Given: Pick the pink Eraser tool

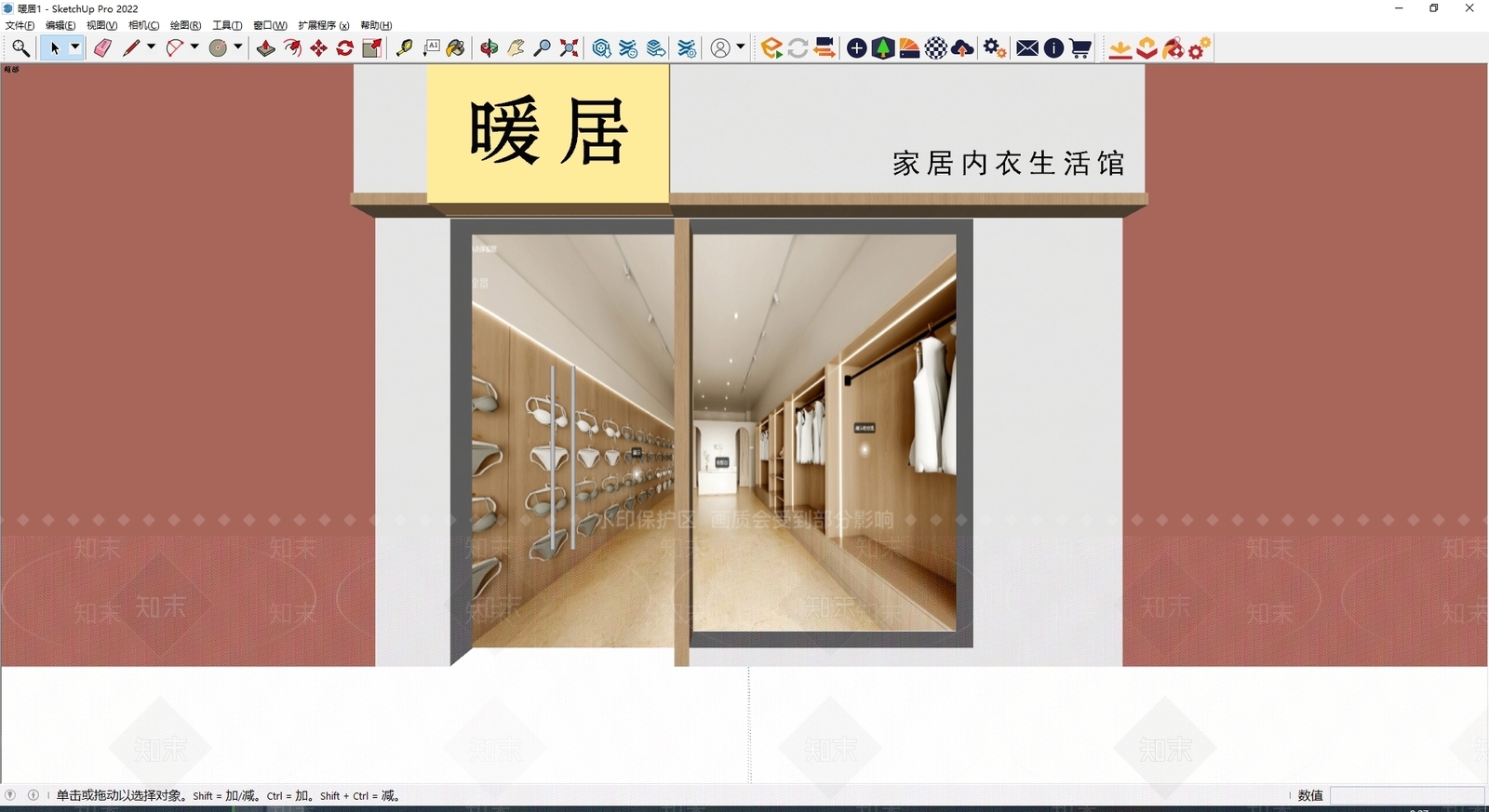Looking at the screenshot, I should [x=102, y=48].
